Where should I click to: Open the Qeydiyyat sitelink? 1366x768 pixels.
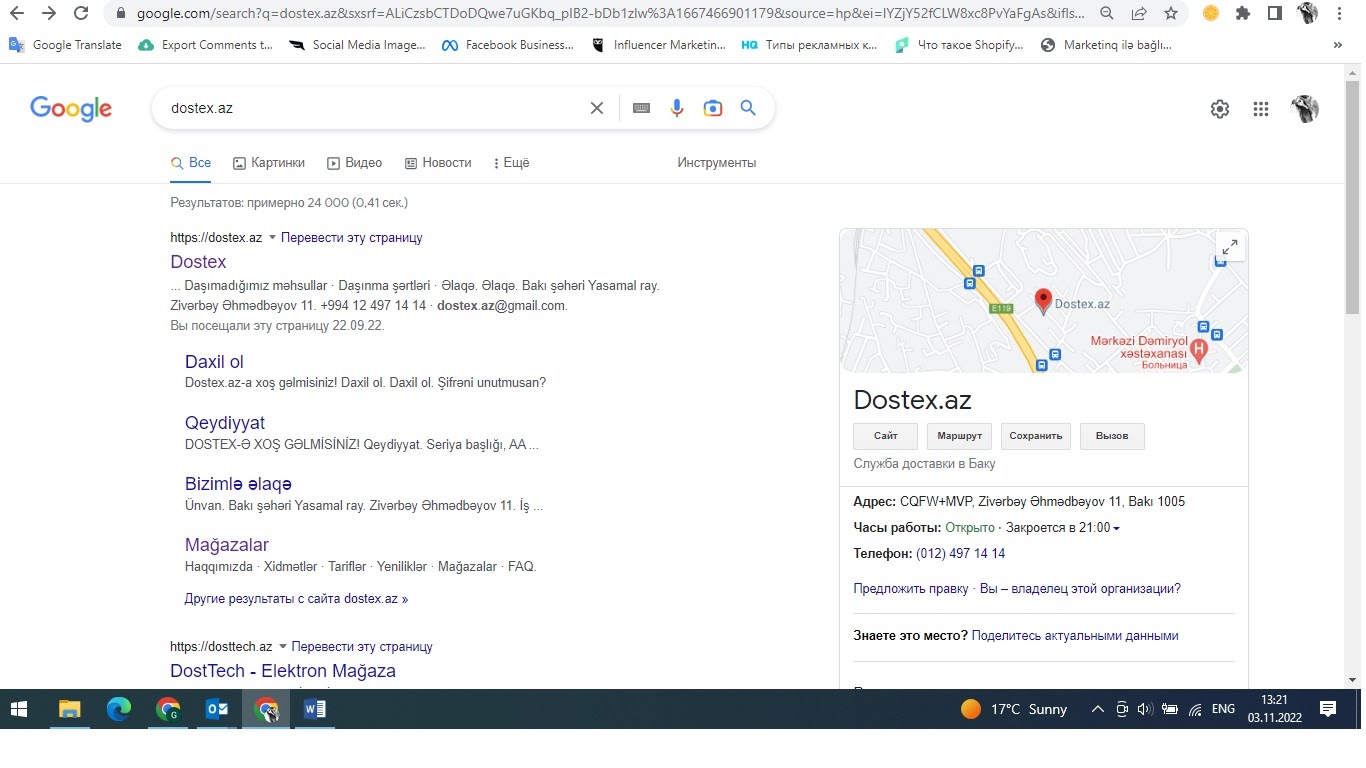tap(225, 423)
